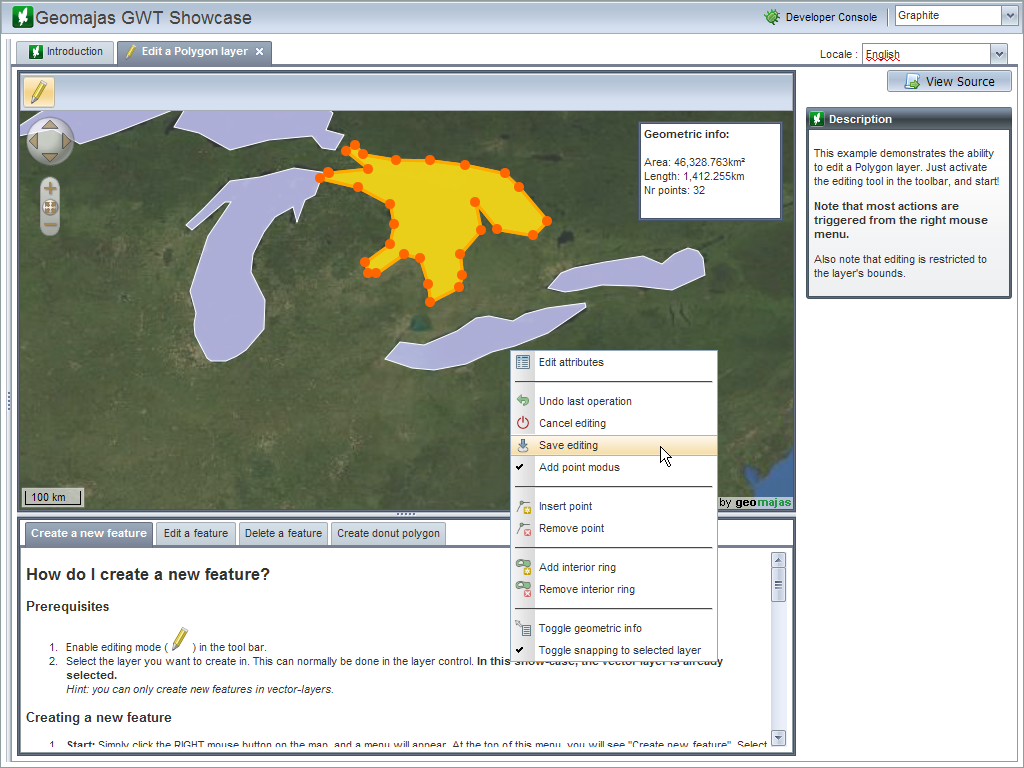Click the Developer Console bug icon
Image resolution: width=1024 pixels, height=768 pixels.
(x=771, y=17)
